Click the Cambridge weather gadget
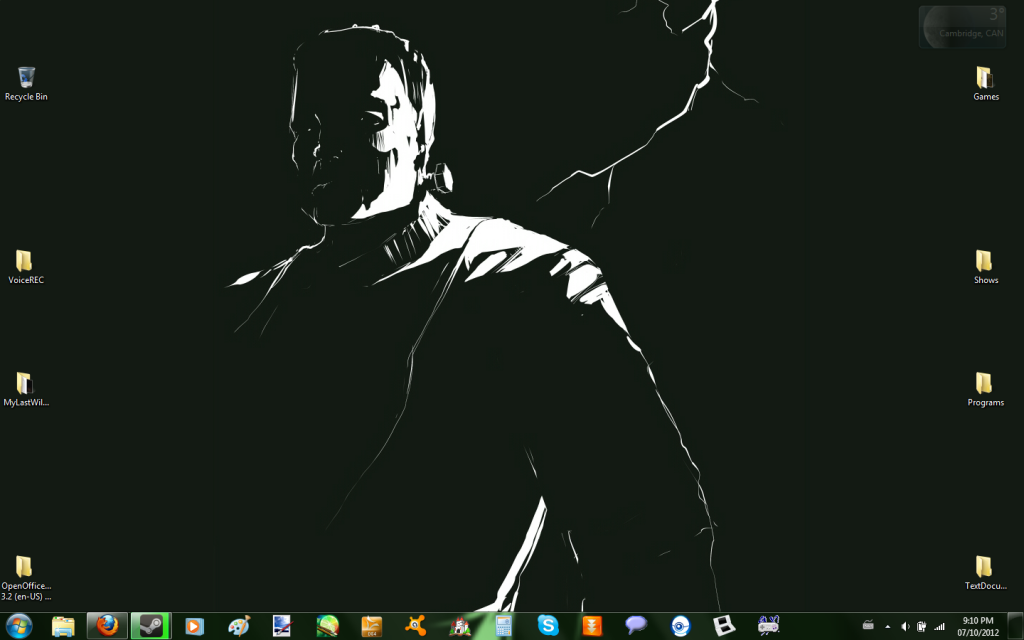Viewport: 1024px width, 640px height. [962, 26]
